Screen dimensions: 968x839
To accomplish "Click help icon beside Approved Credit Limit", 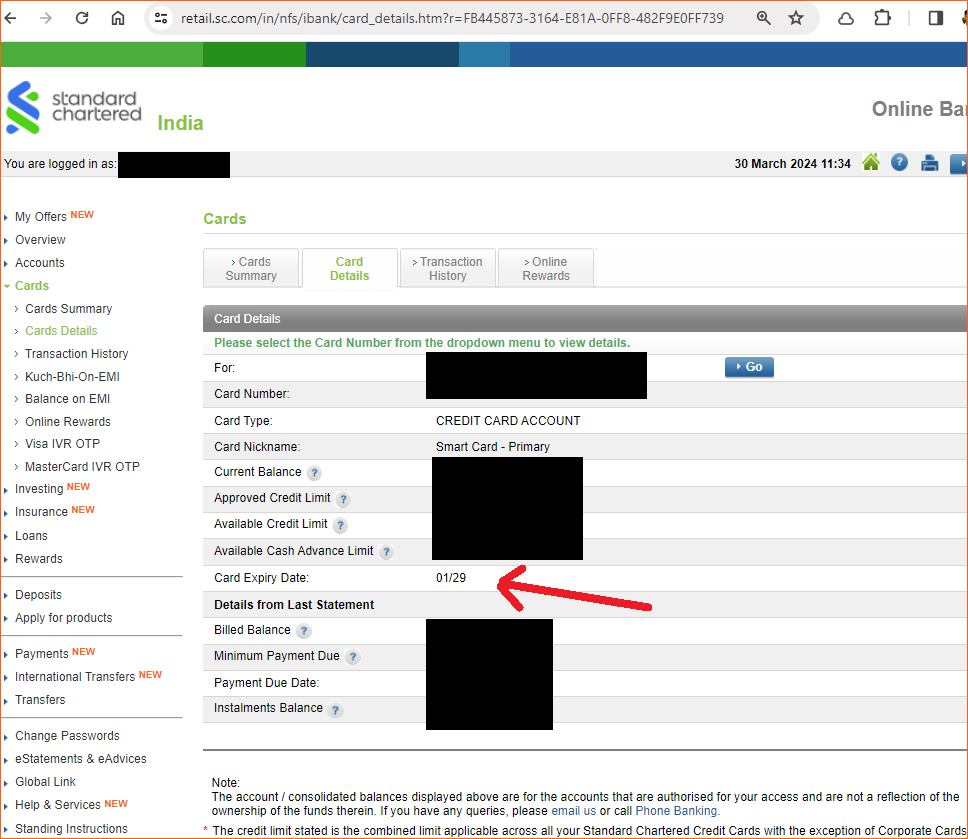I will pos(343,499).
